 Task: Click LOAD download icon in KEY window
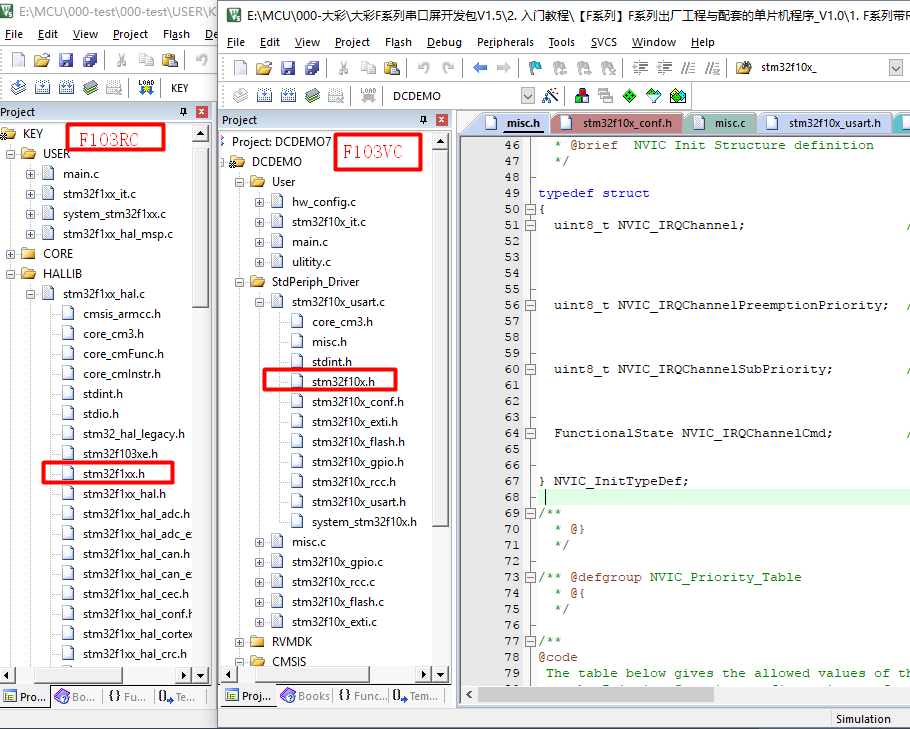click(x=146, y=88)
